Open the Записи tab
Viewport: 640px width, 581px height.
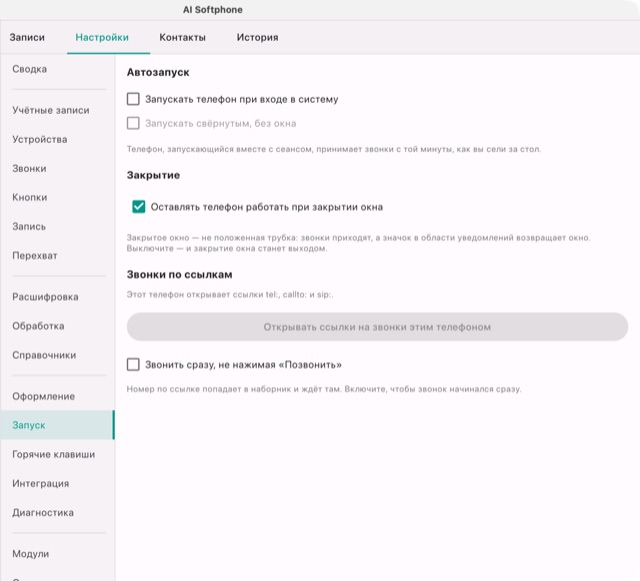click(x=27, y=37)
